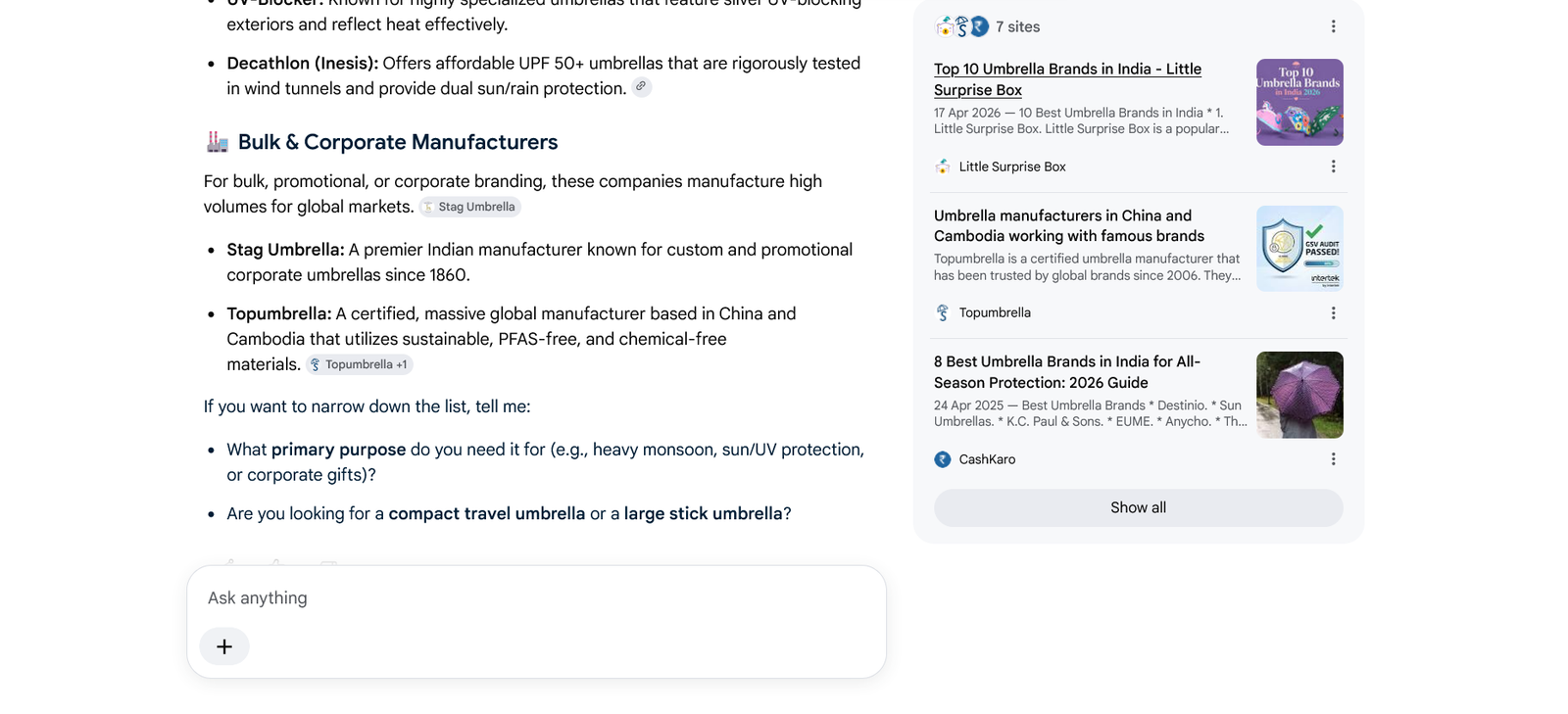Screen dimensions: 1568x714
Task: Click the GSV Audit Passed thumbnail
Action: 1299,248
